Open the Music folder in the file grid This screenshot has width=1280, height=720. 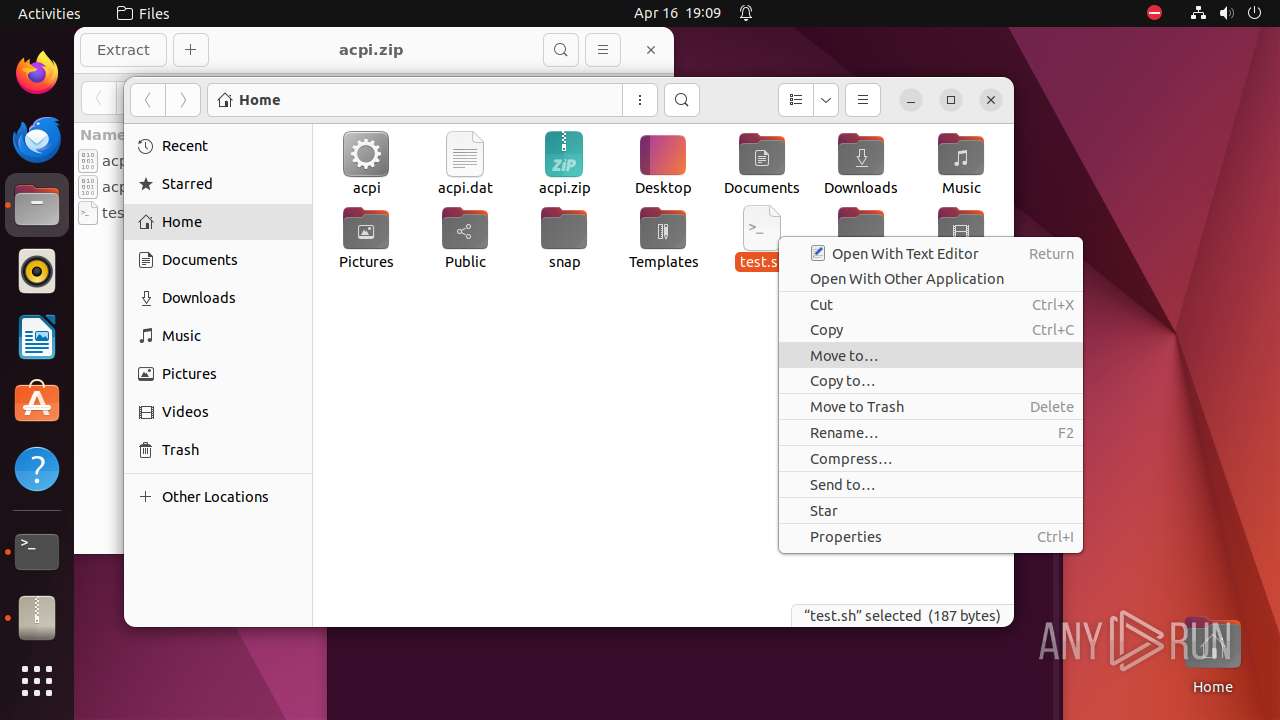961,155
